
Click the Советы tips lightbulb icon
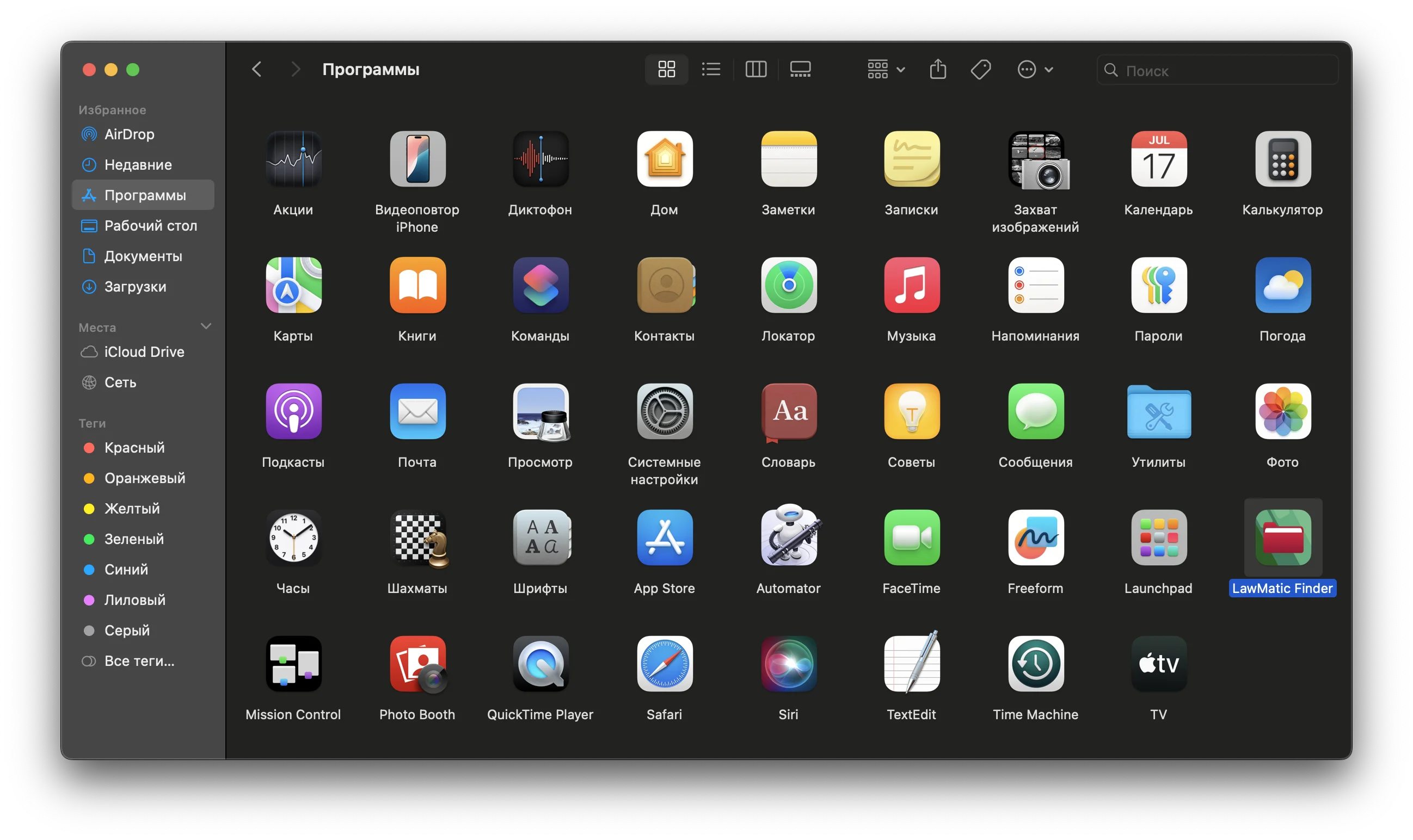(912, 411)
